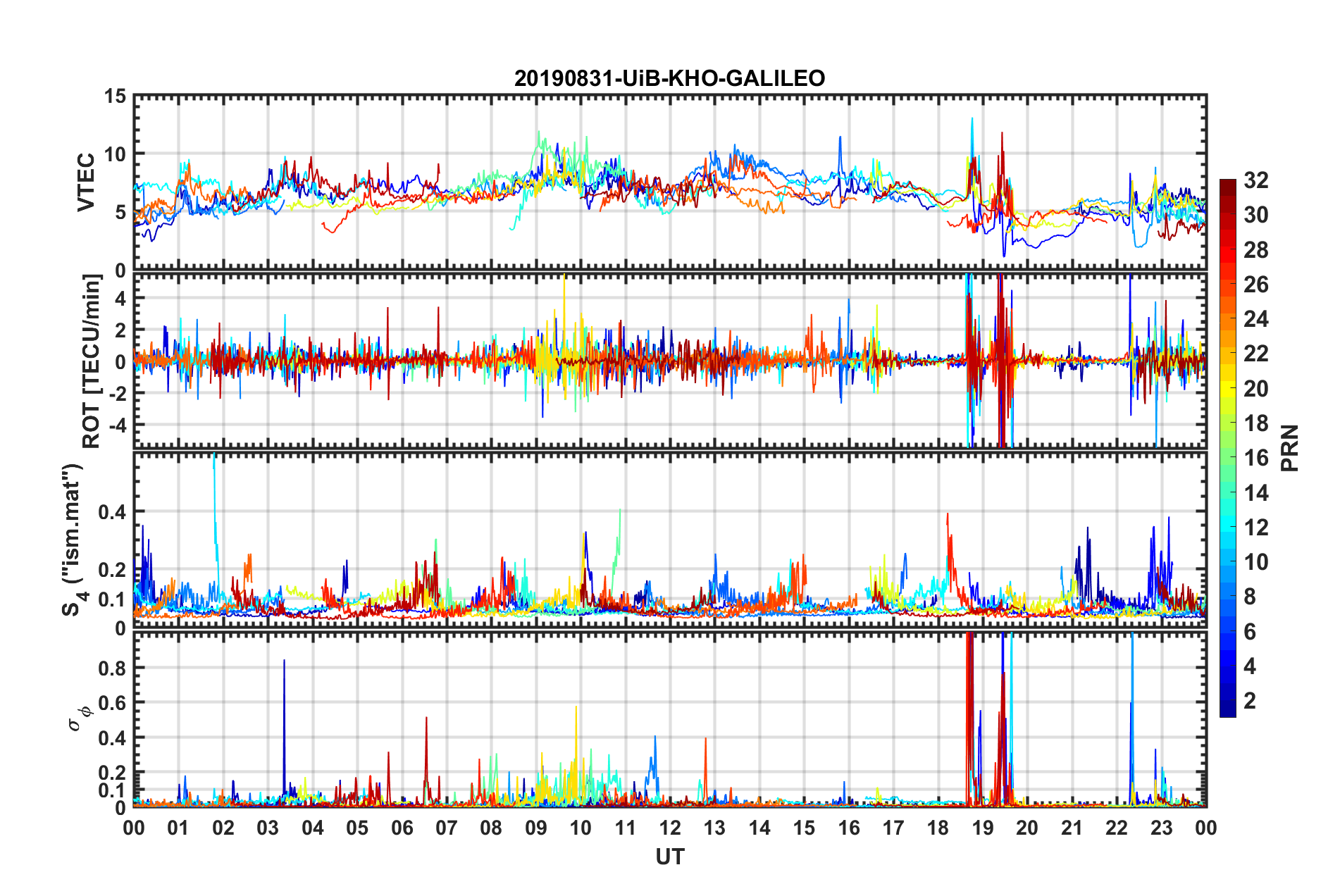Click the 15 hour tick on UT axis
1340x896 pixels.
coord(804,828)
